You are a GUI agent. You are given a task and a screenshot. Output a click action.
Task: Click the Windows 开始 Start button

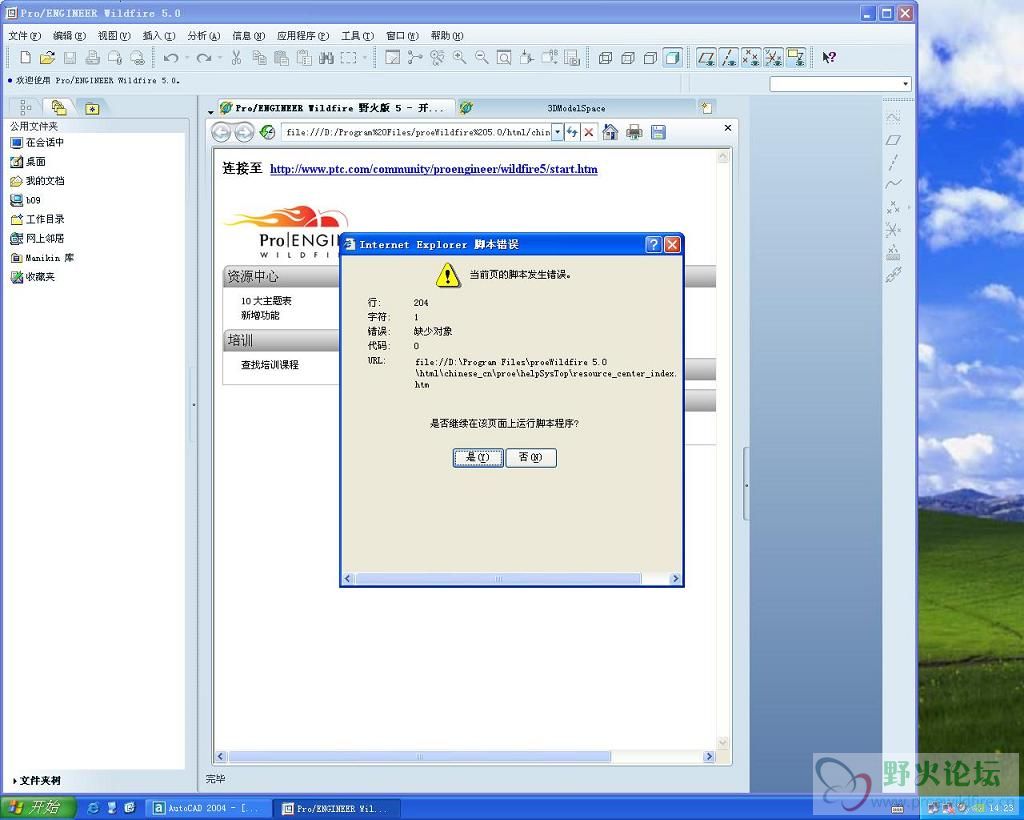click(x=37, y=808)
